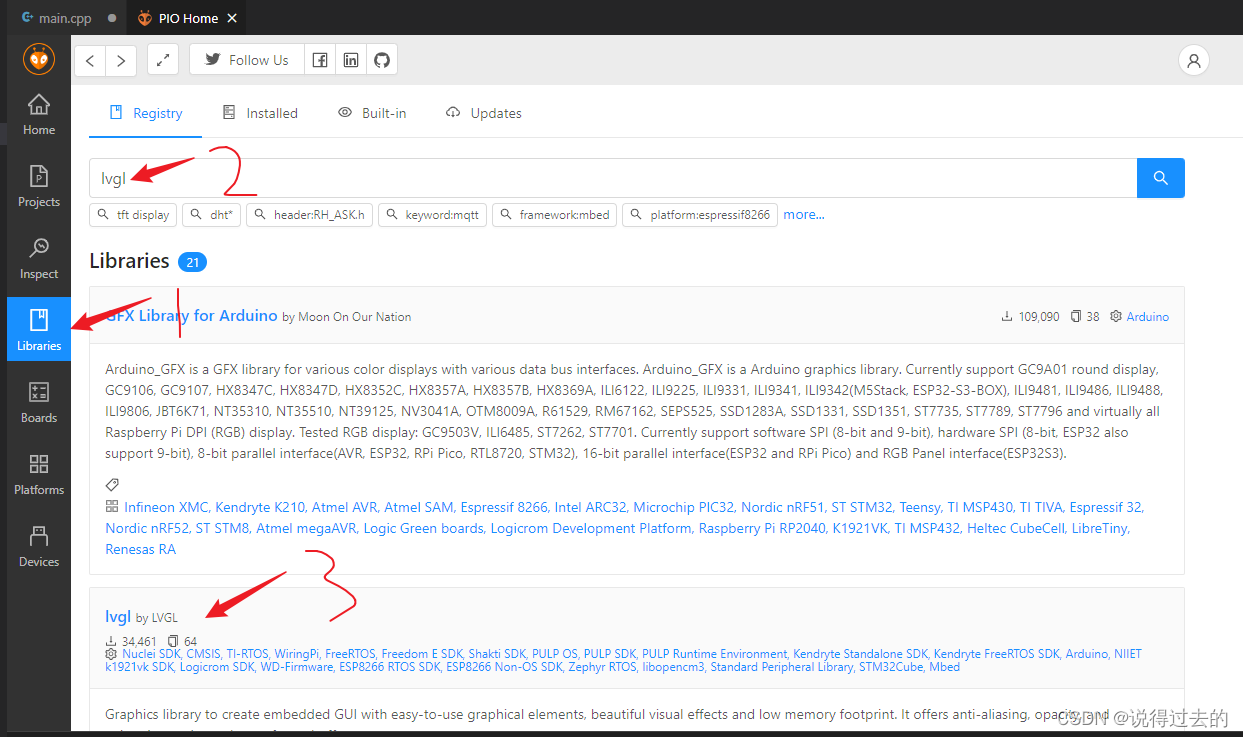
Task: Click the expand fullscreen arrows button
Action: pyautogui.click(x=163, y=60)
